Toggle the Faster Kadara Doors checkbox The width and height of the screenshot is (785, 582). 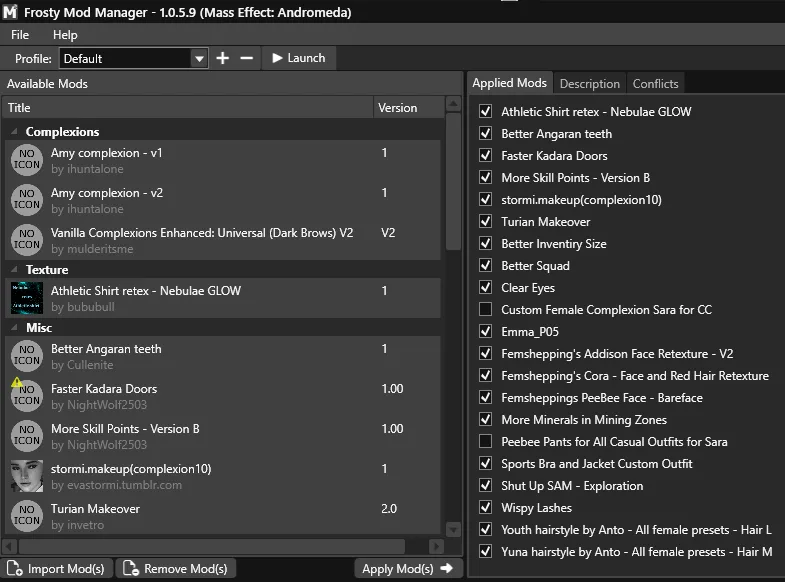click(x=485, y=155)
